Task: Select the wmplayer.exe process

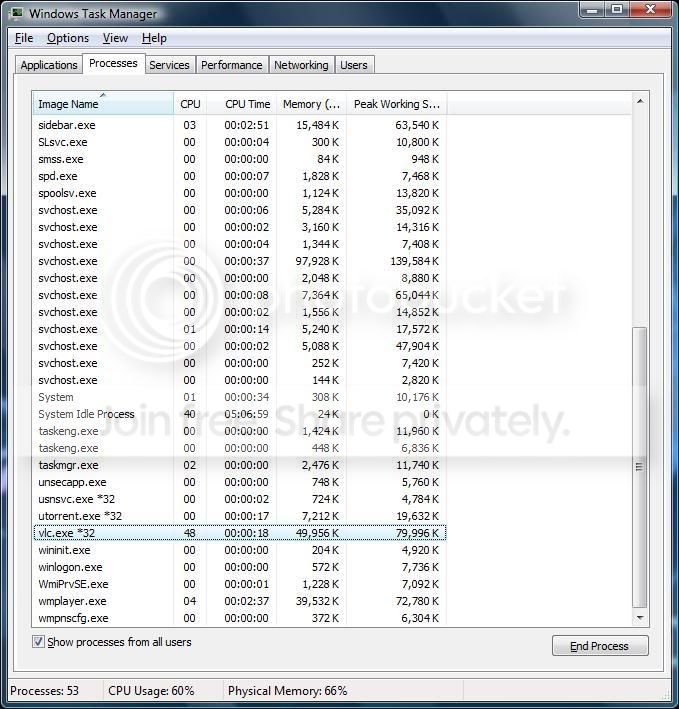Action: (x=240, y=601)
